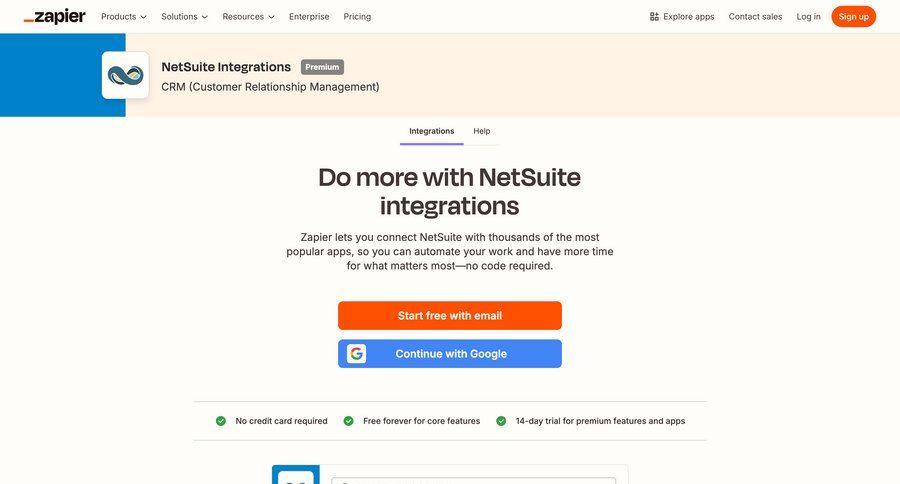
Task: Open Explore apps
Action: [x=682, y=17]
